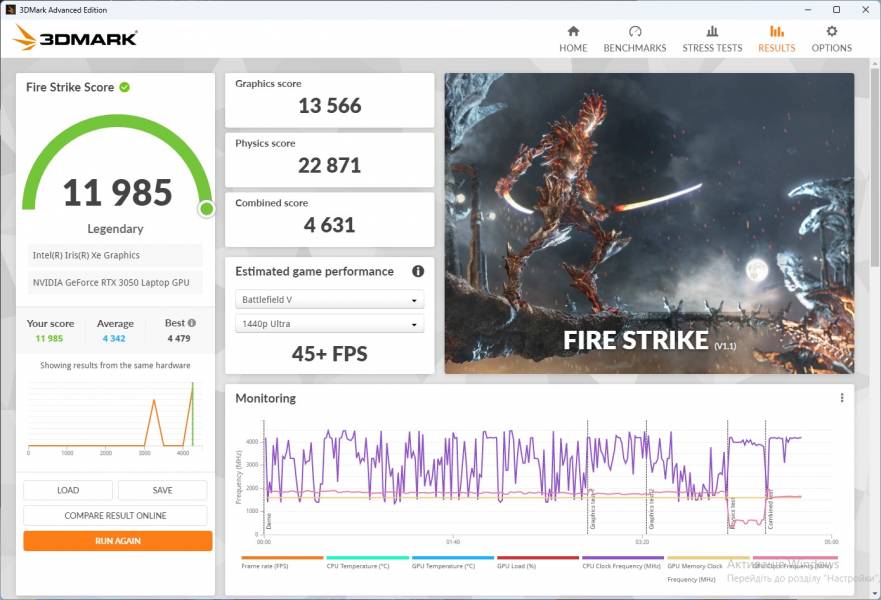The width and height of the screenshot is (881, 600).
Task: Click Average score value 4 342
Action: (114, 338)
